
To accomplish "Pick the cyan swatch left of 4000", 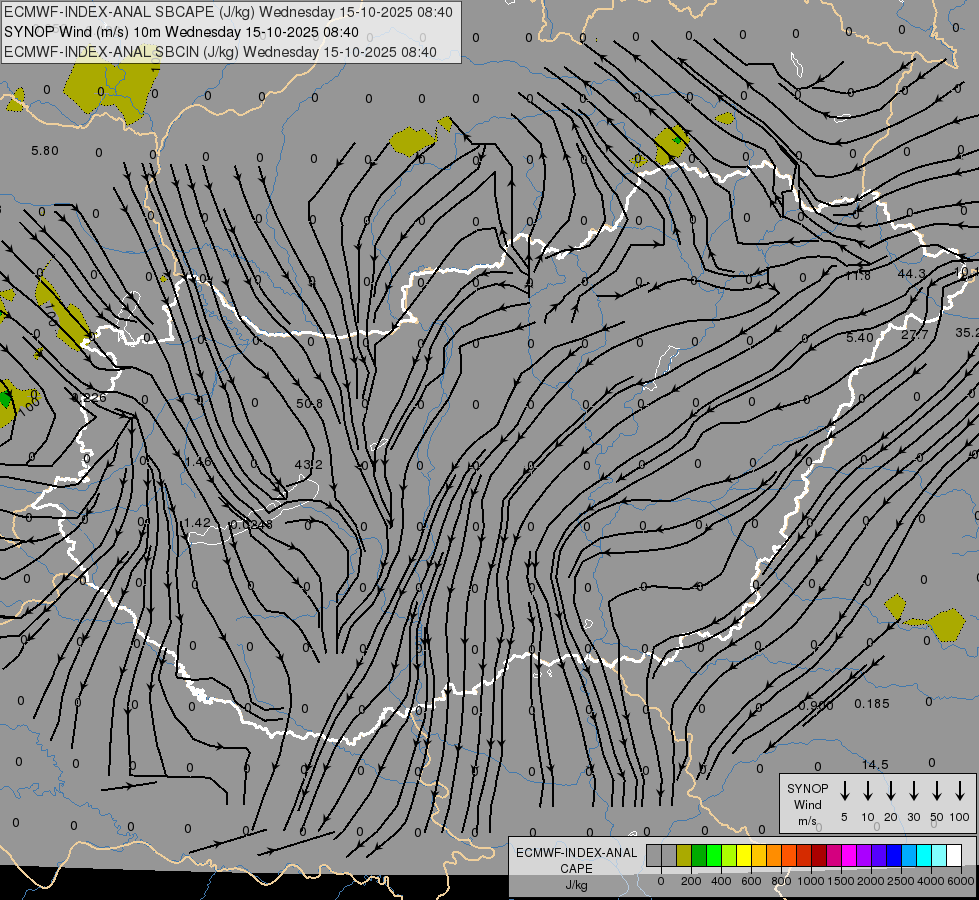I will coord(923,855).
